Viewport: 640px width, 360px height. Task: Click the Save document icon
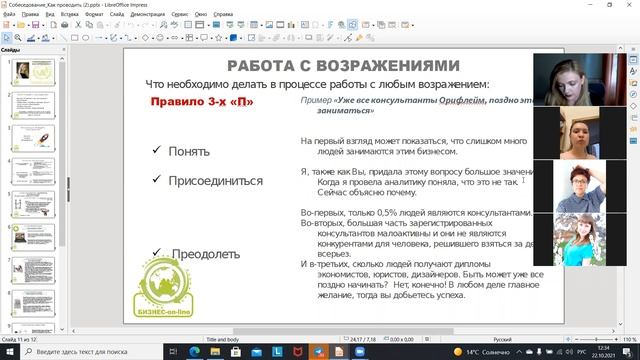click(x=36, y=25)
